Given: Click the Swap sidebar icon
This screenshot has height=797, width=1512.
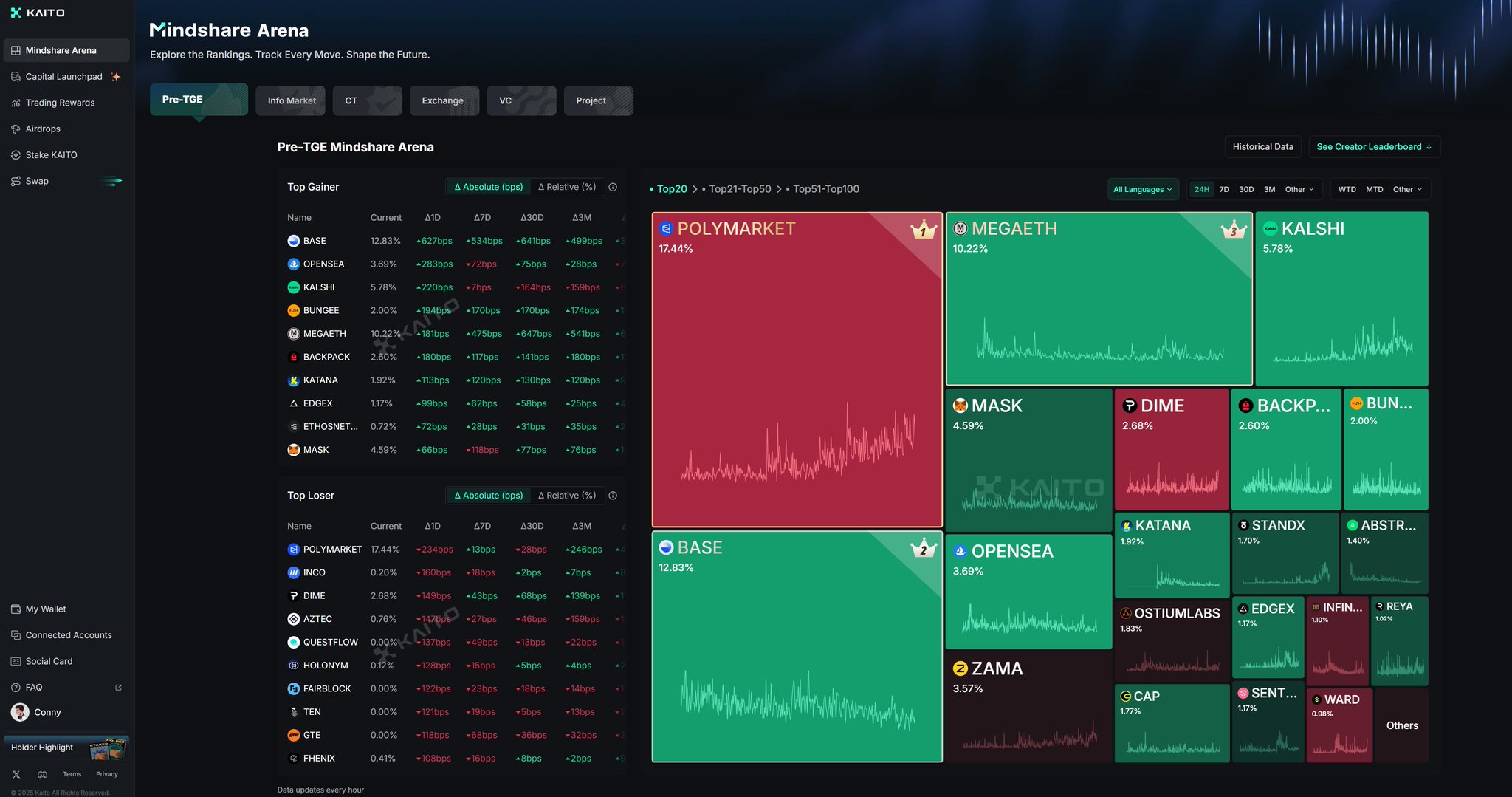Looking at the screenshot, I should click(16, 181).
